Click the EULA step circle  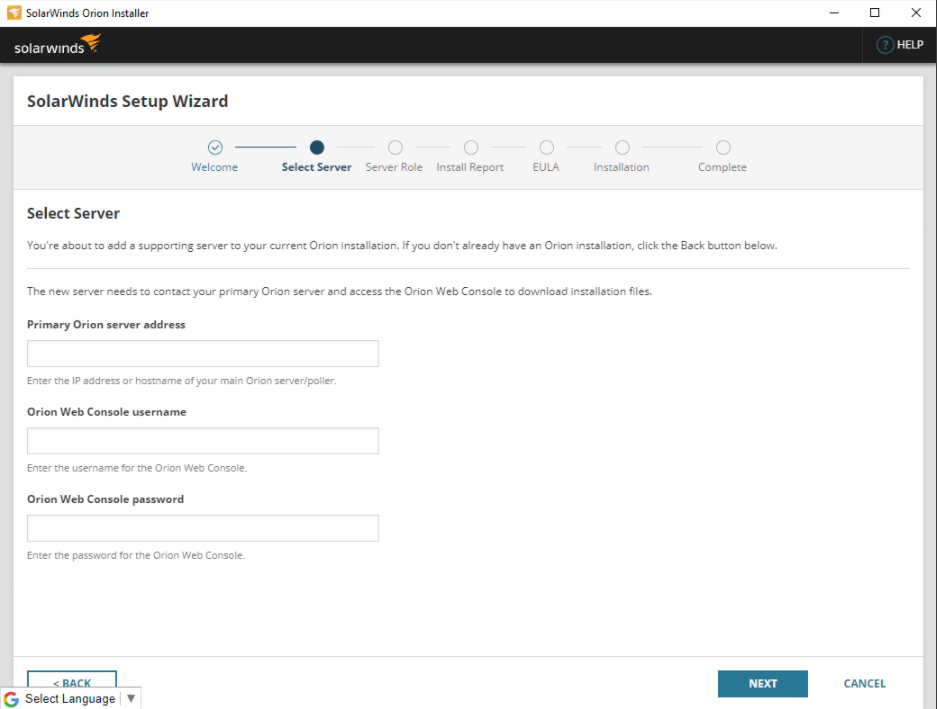pos(546,147)
